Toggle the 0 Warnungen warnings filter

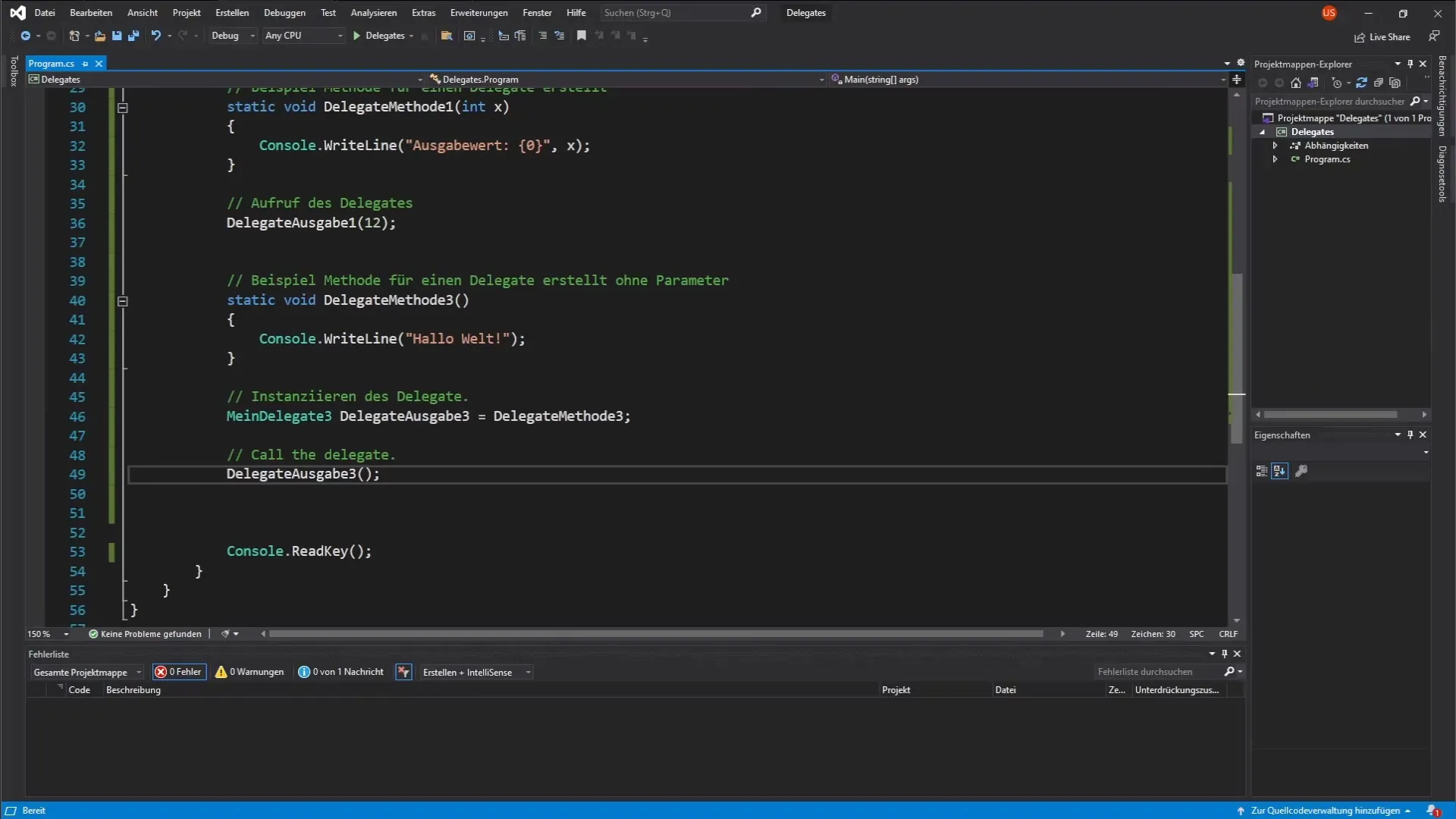tap(249, 672)
